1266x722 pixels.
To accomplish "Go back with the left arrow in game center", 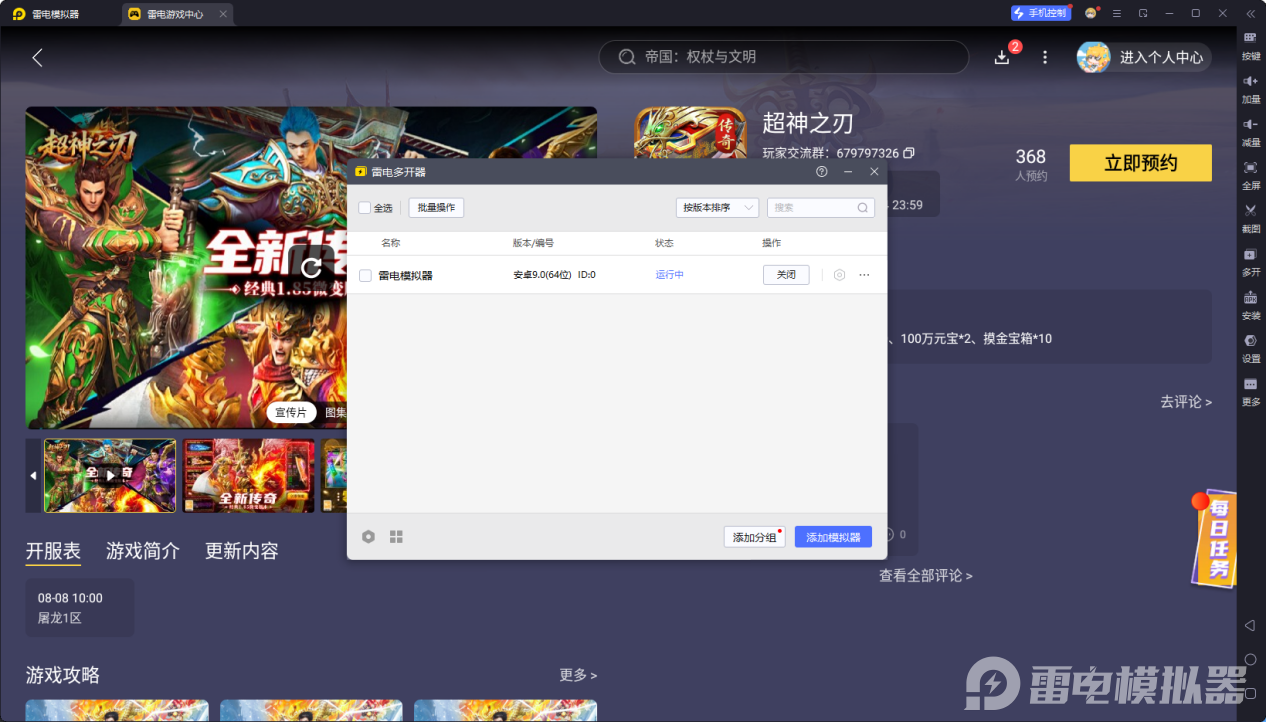I will pyautogui.click(x=37, y=57).
